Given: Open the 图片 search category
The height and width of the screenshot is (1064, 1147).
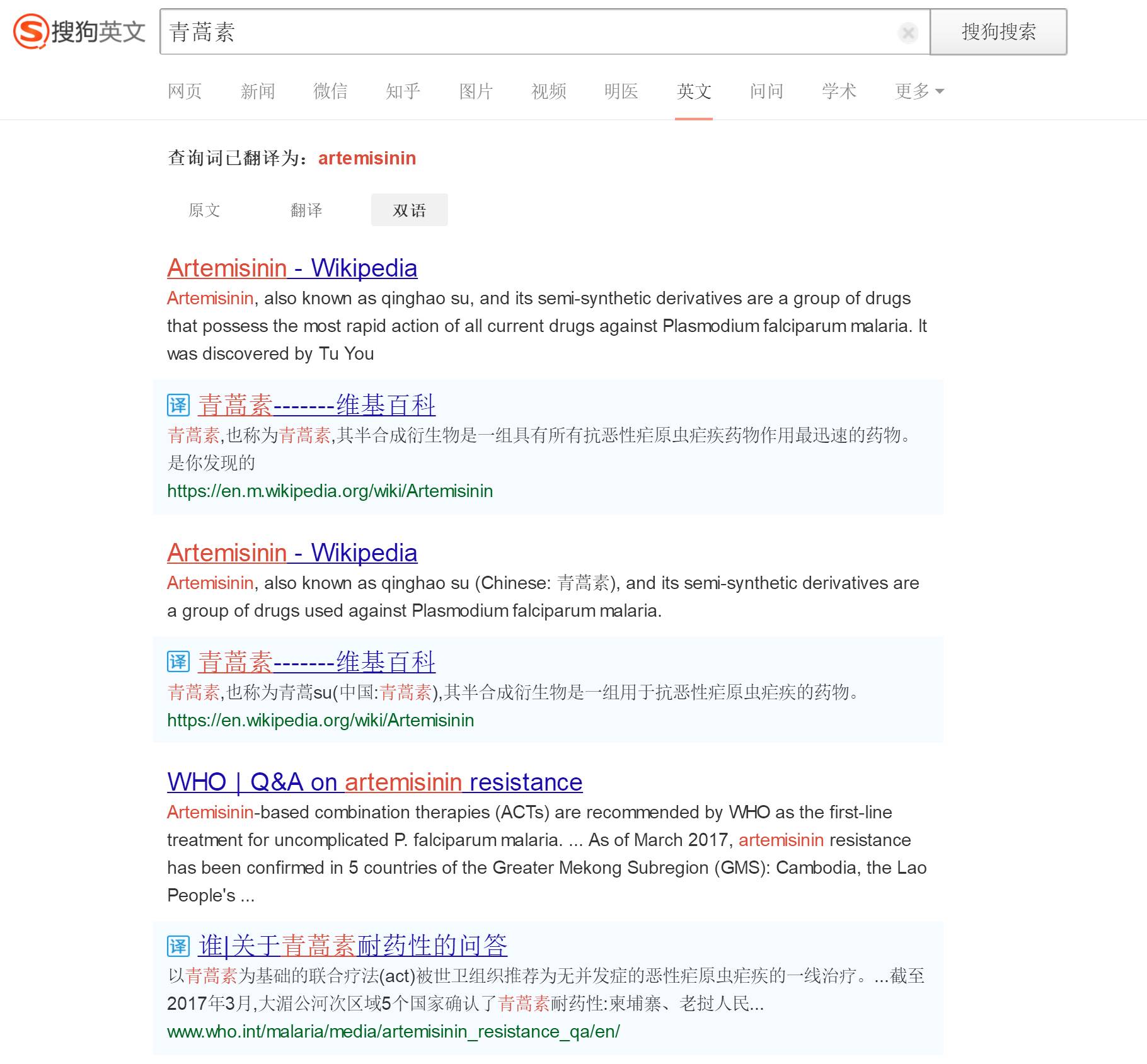Looking at the screenshot, I should coord(476,91).
